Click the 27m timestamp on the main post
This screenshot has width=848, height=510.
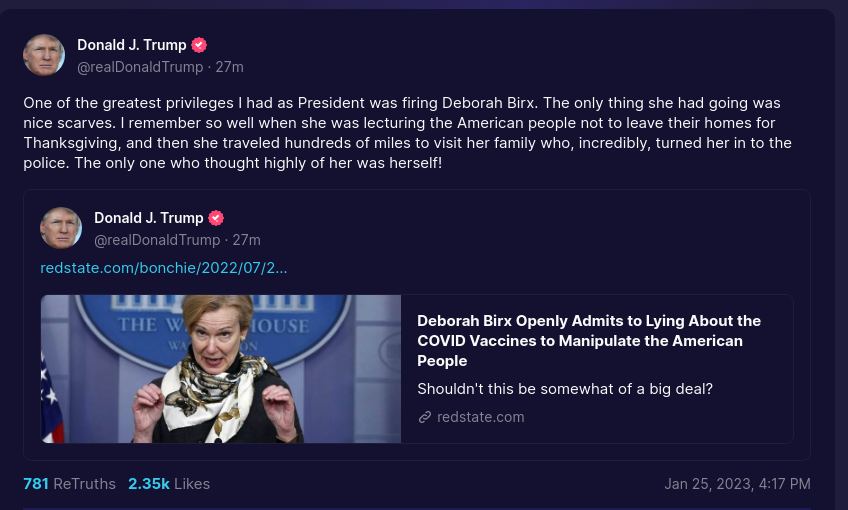pyautogui.click(x=229, y=67)
